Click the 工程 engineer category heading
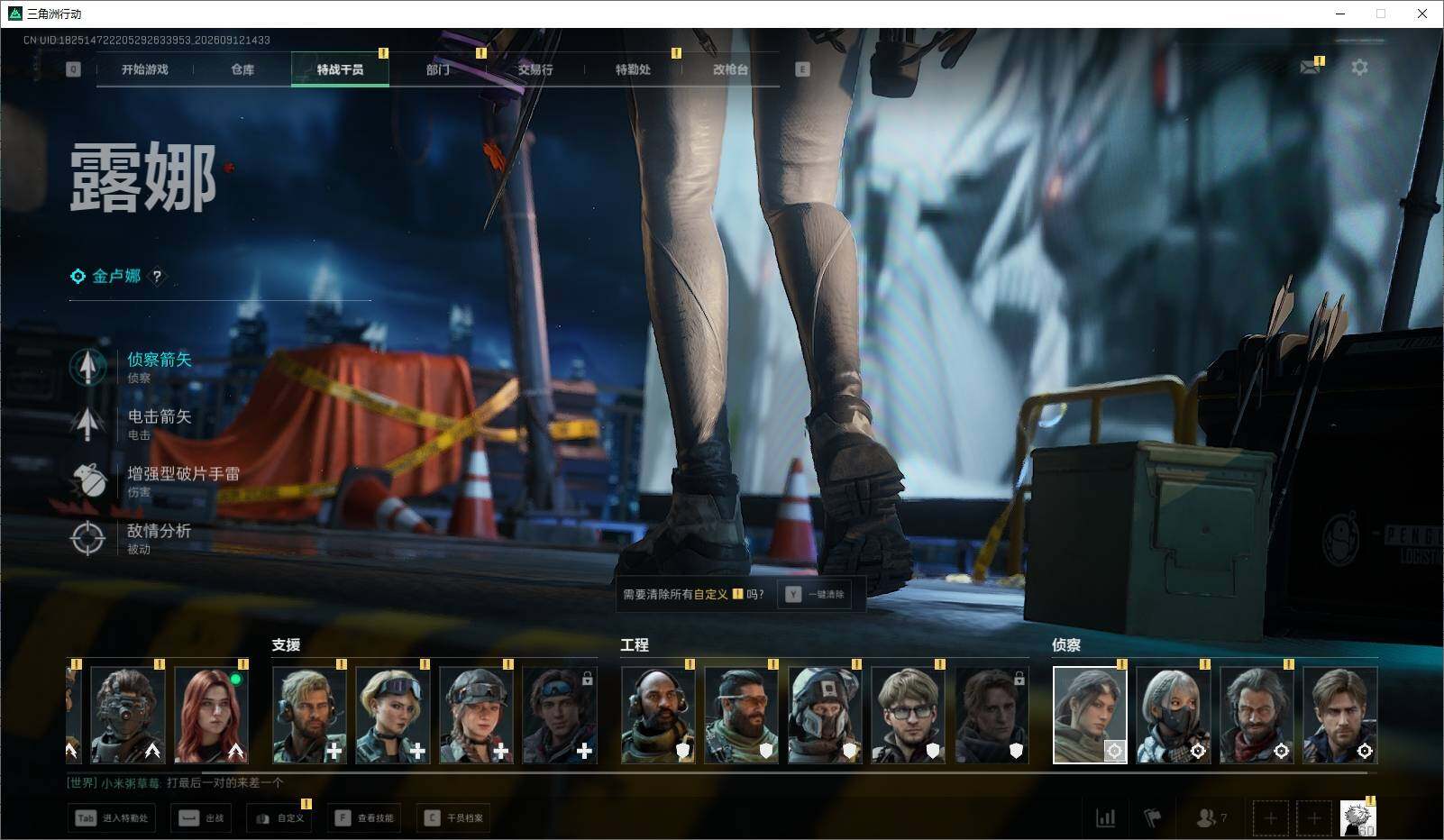Viewport: 1444px width, 840px height. pos(635,645)
